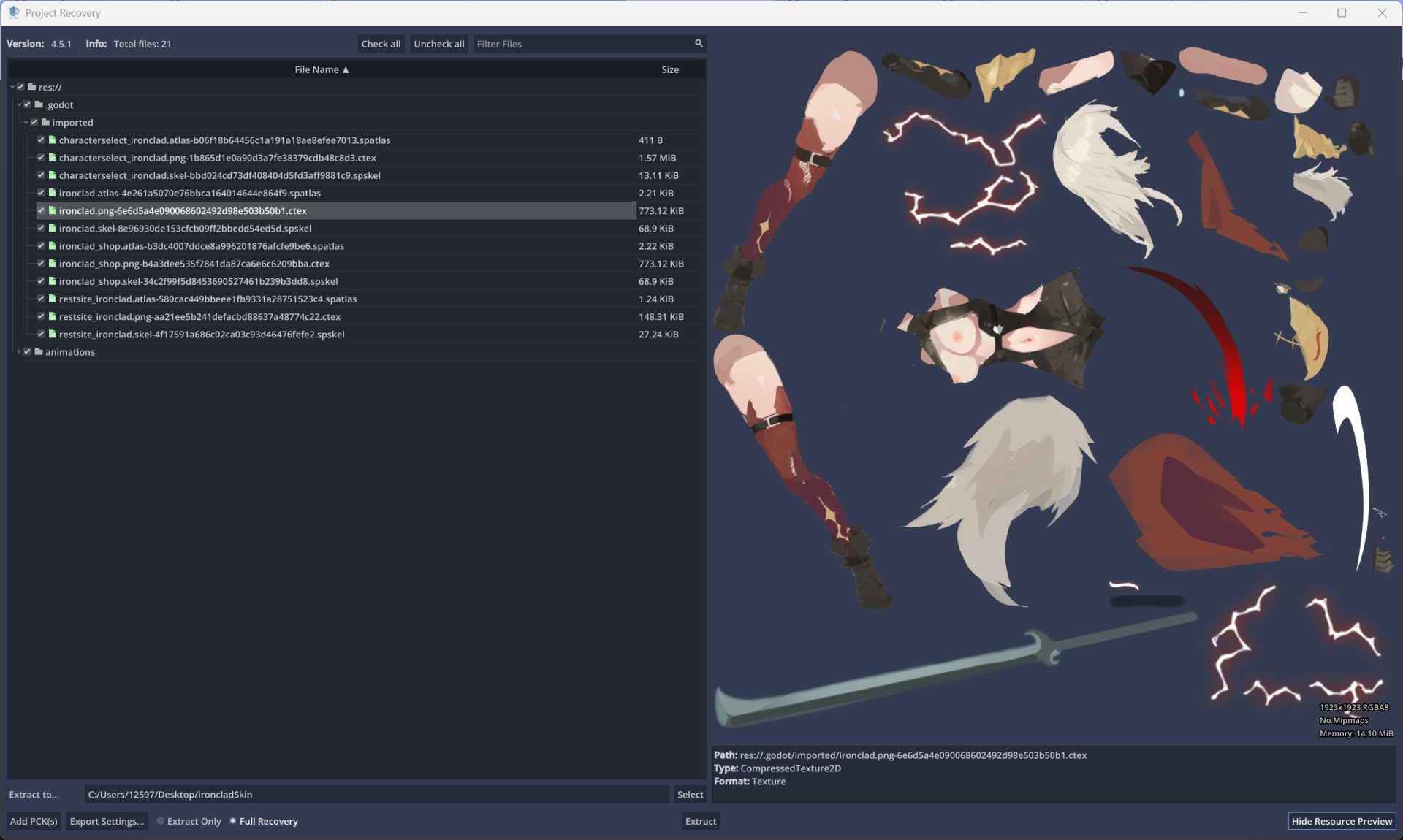
Task: Click file icon of ironclad_shop.atlas spatlas
Action: 53,245
